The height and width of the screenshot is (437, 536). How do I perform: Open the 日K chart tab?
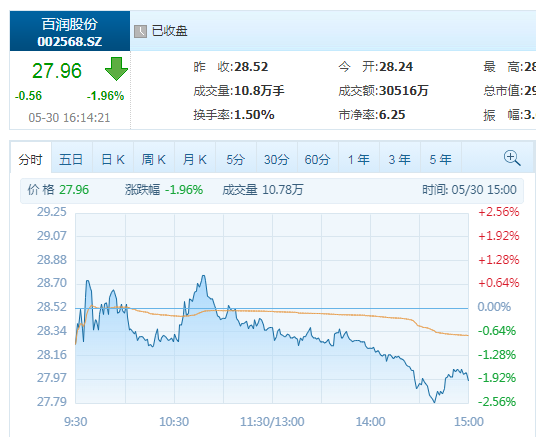coord(113,159)
